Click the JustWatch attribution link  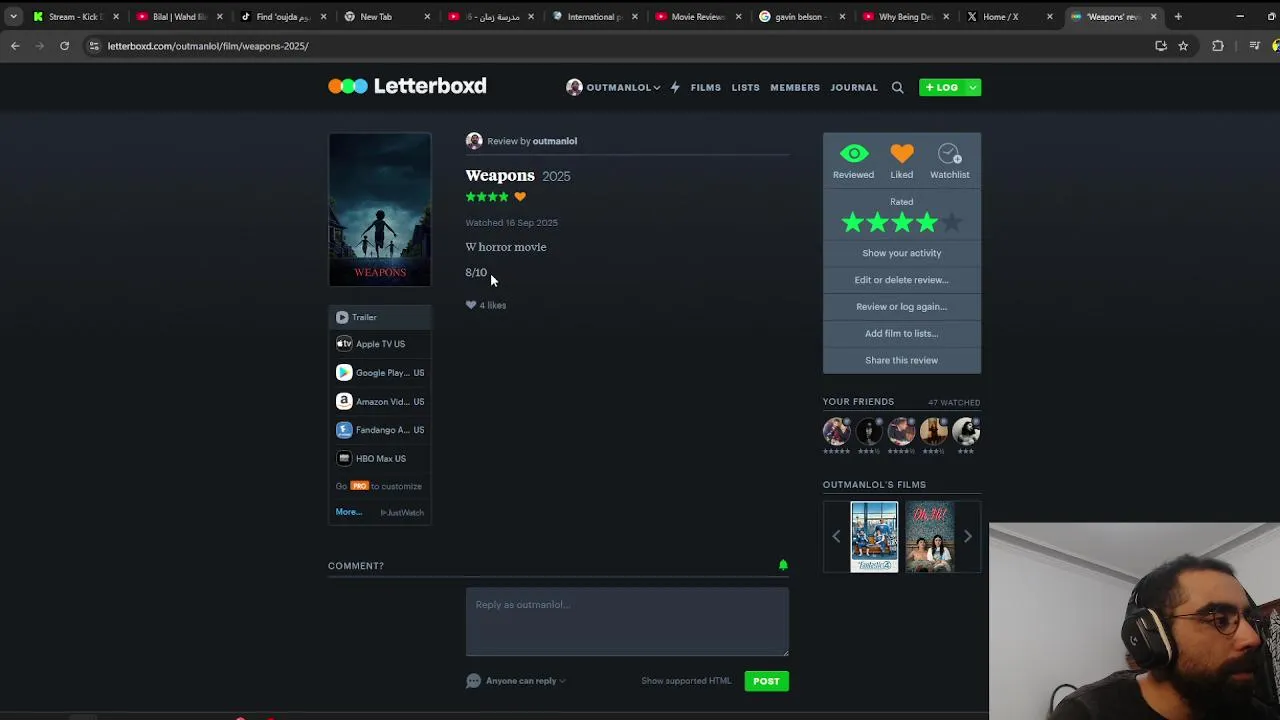tap(403, 513)
